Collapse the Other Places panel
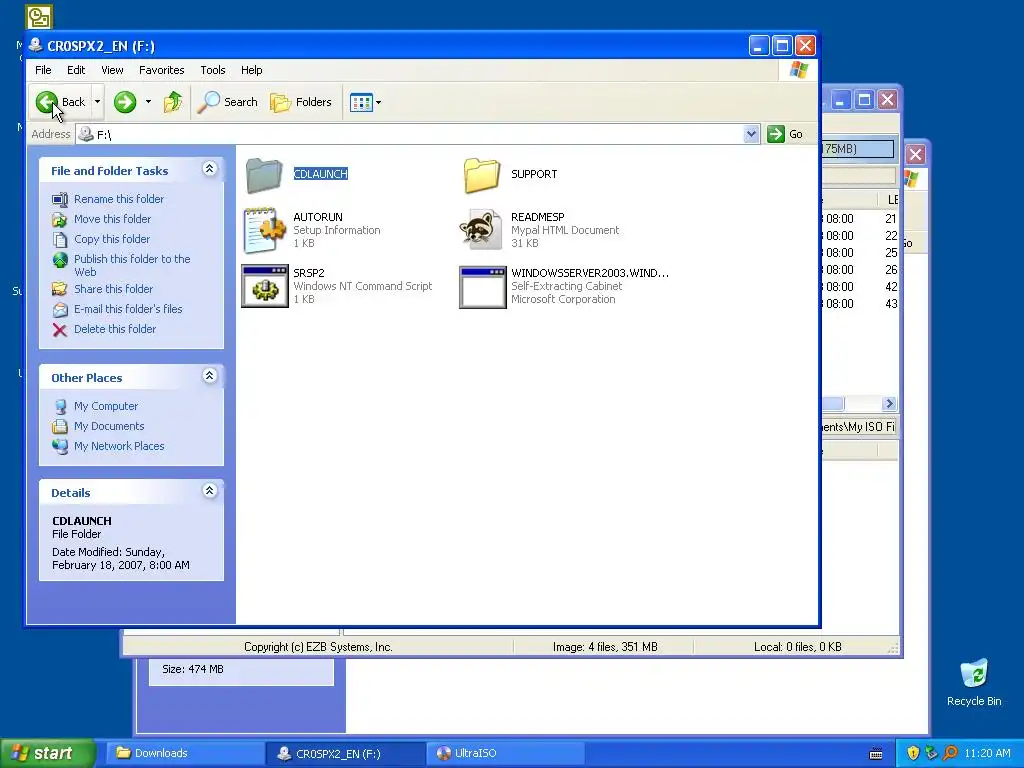The image size is (1024, 768). pos(210,376)
